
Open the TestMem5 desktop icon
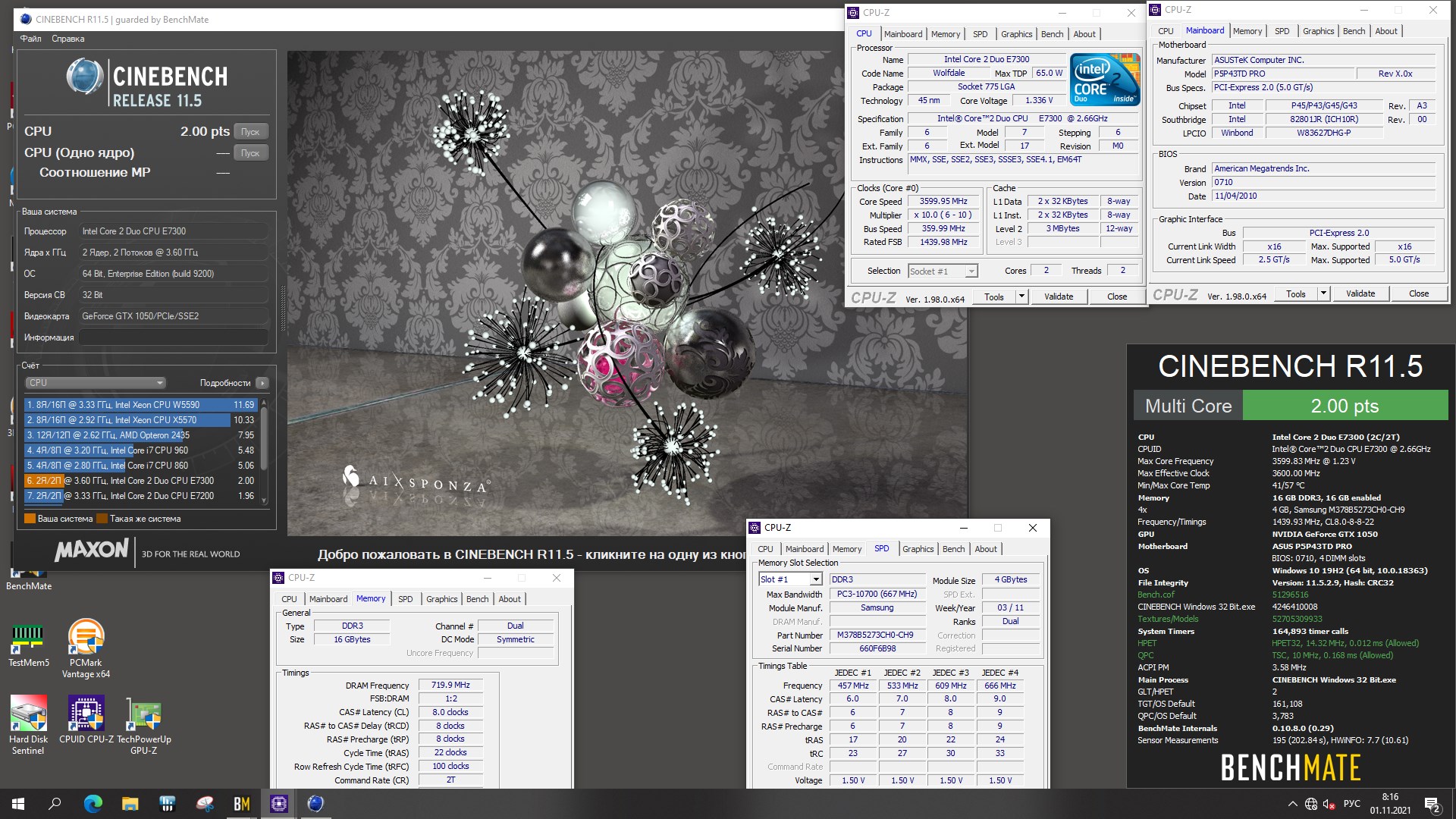(29, 645)
